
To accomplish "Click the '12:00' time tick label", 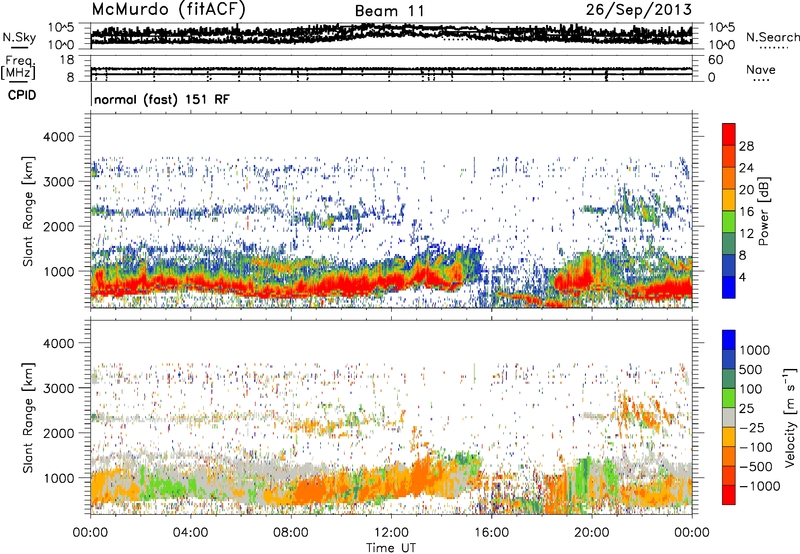I will [x=391, y=533].
